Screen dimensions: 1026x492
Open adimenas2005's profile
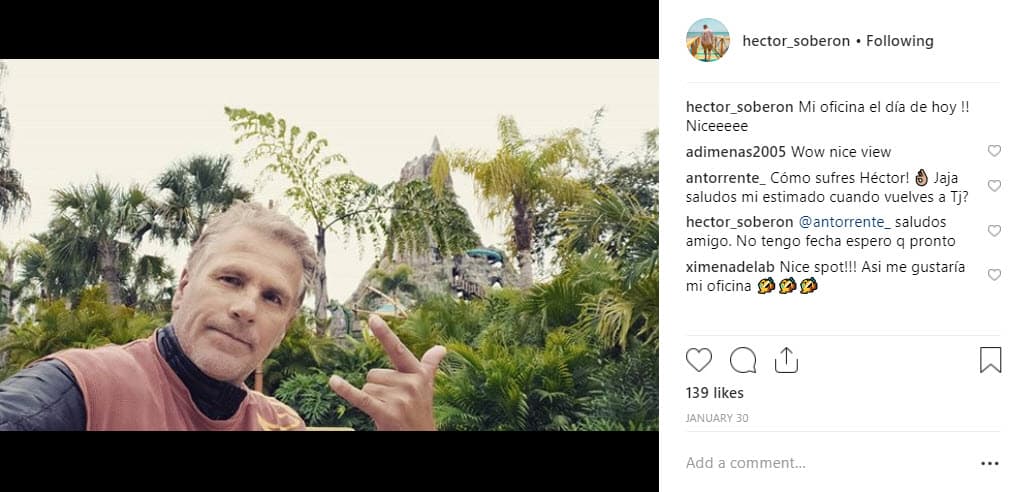(x=736, y=152)
